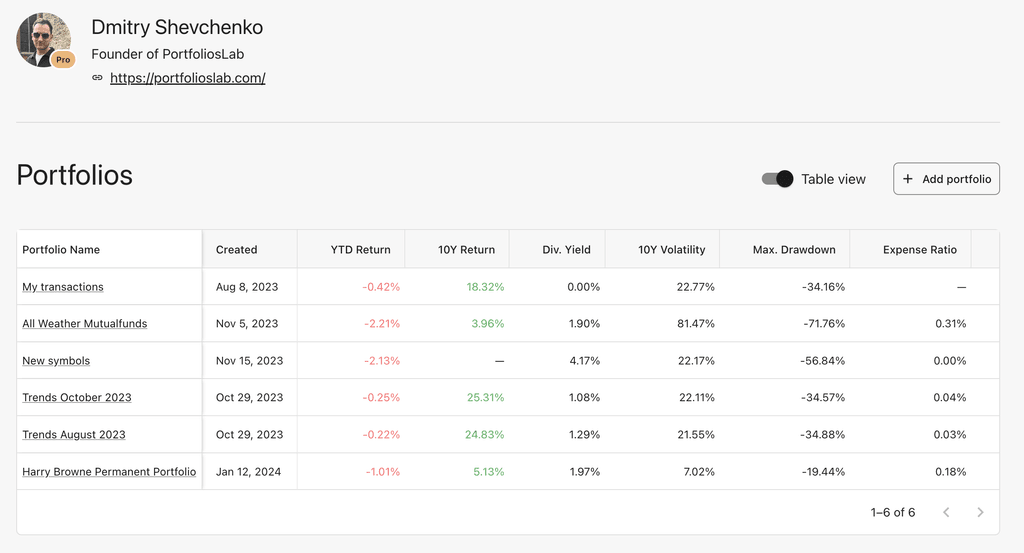Toggle the Table view switch
Screen dimensions: 1024x553
pyautogui.click(x=777, y=179)
